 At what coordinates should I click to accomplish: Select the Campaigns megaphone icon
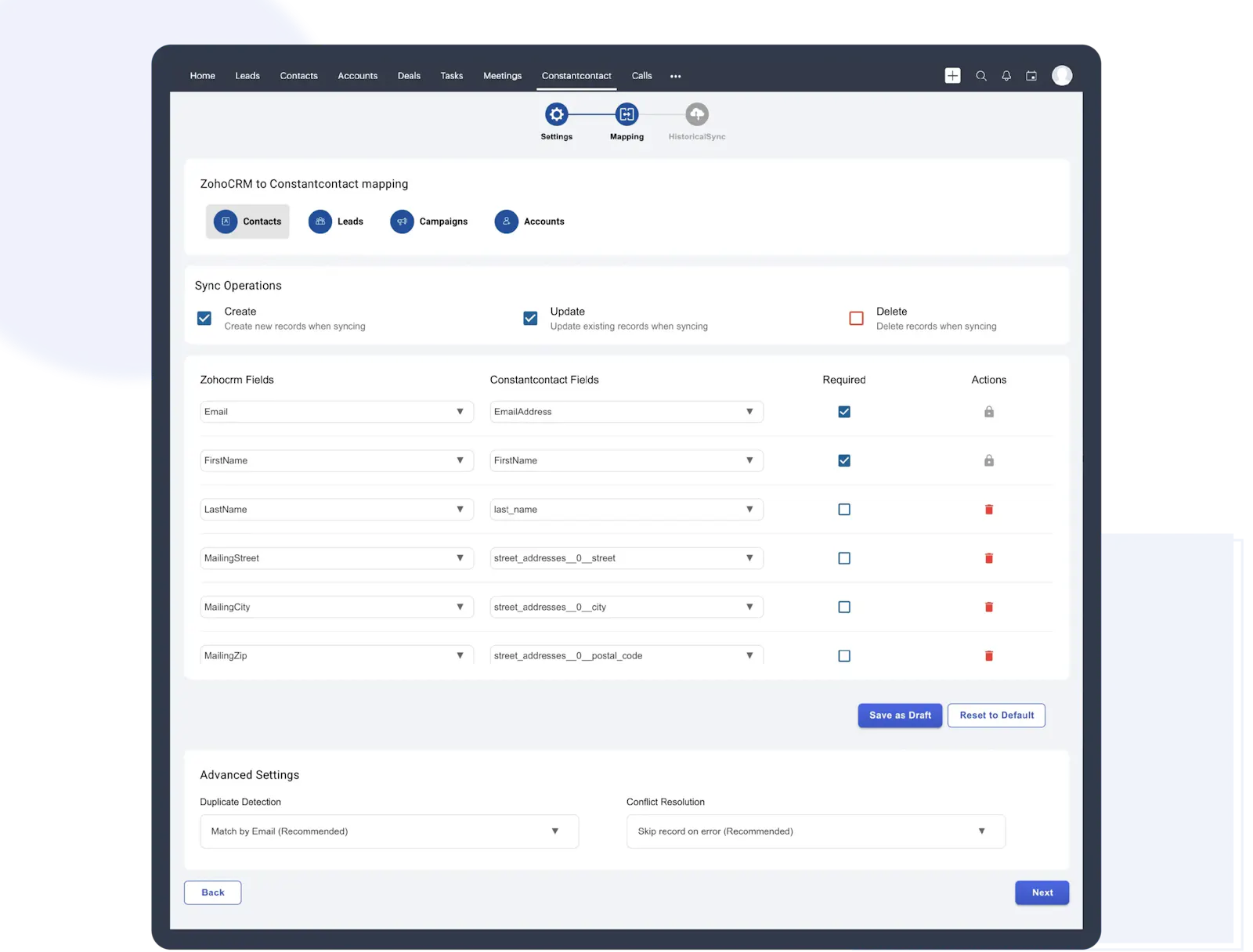click(x=402, y=222)
